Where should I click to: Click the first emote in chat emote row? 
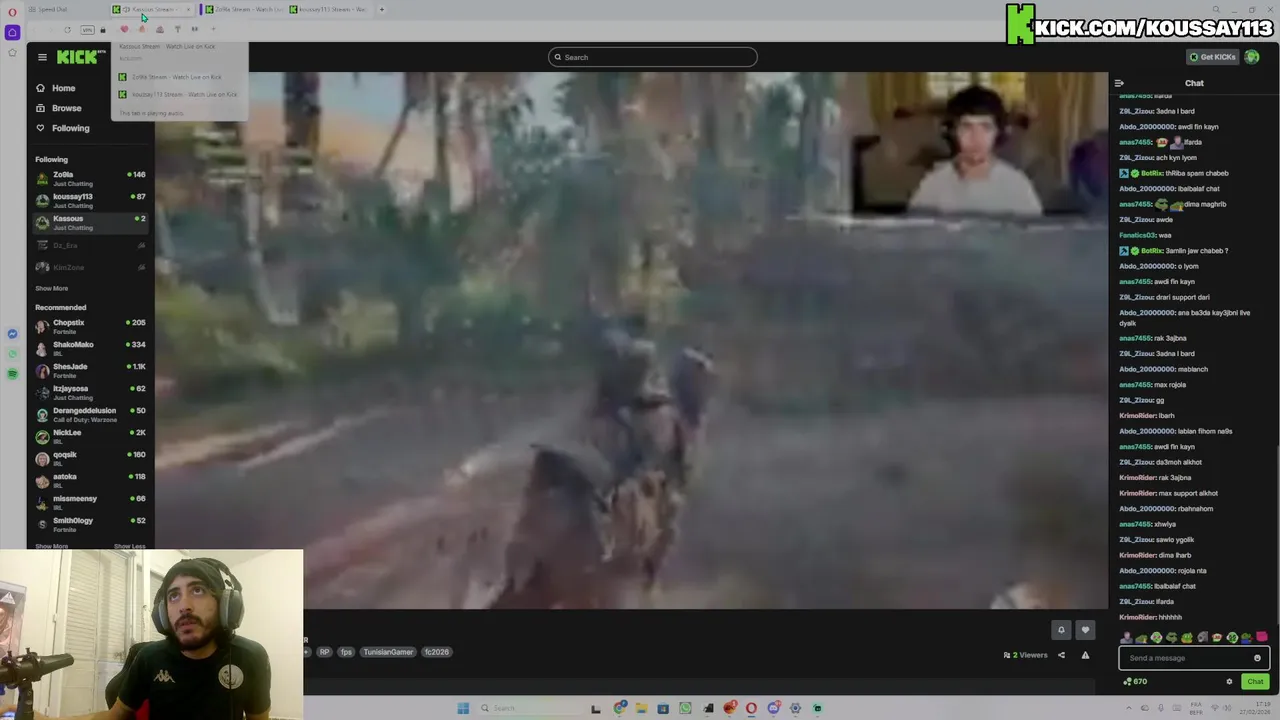[x=1127, y=637]
